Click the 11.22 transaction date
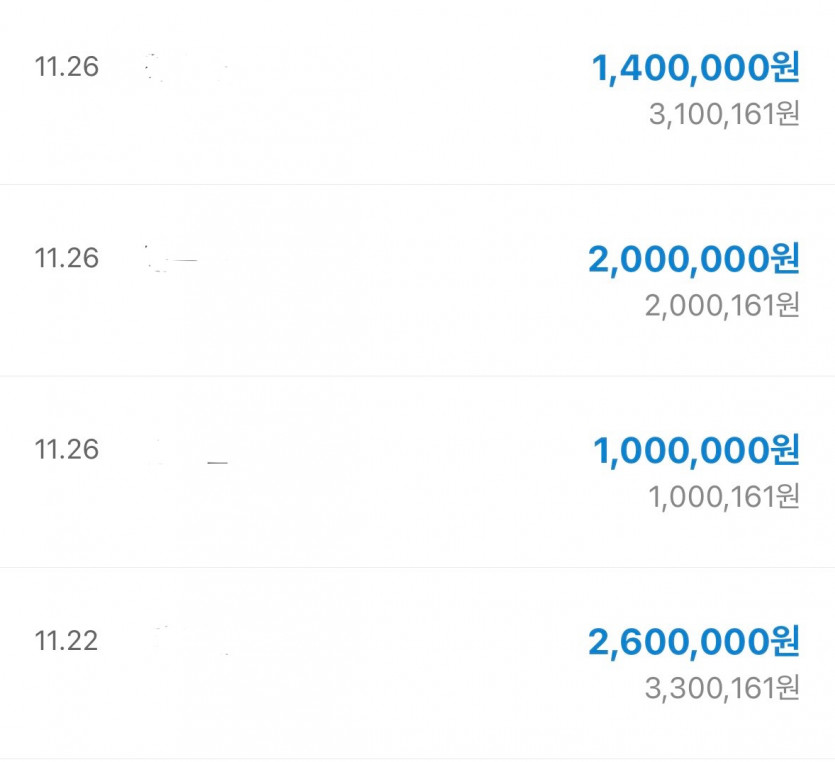The width and height of the screenshot is (835, 762). pyautogui.click(x=67, y=640)
